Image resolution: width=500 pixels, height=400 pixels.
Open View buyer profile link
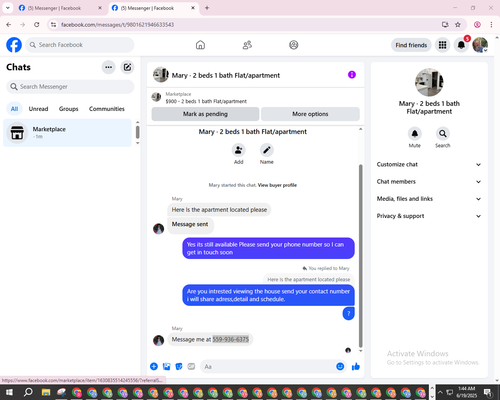(x=277, y=185)
